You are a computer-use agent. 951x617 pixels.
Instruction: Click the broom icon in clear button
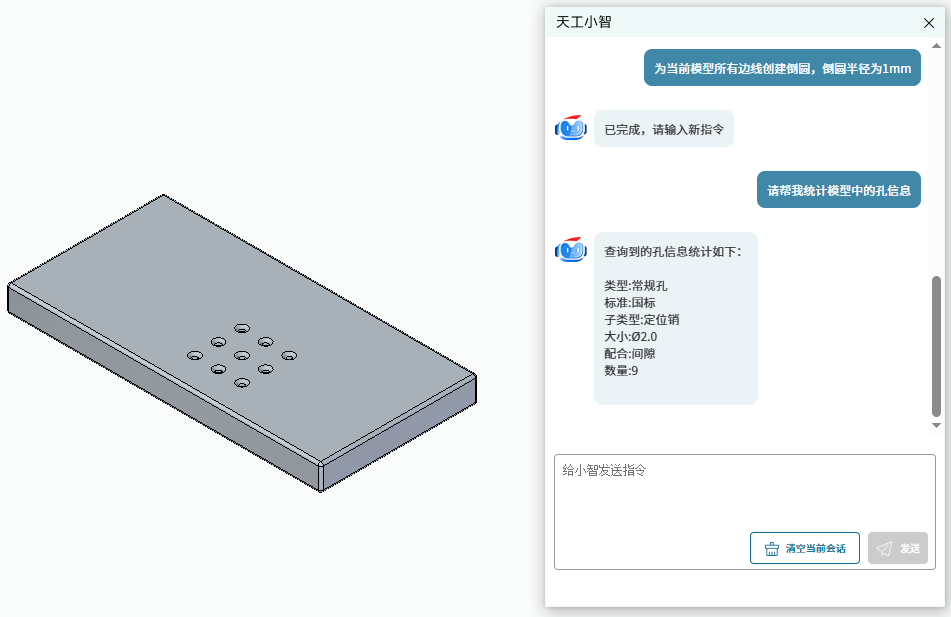[x=771, y=548]
